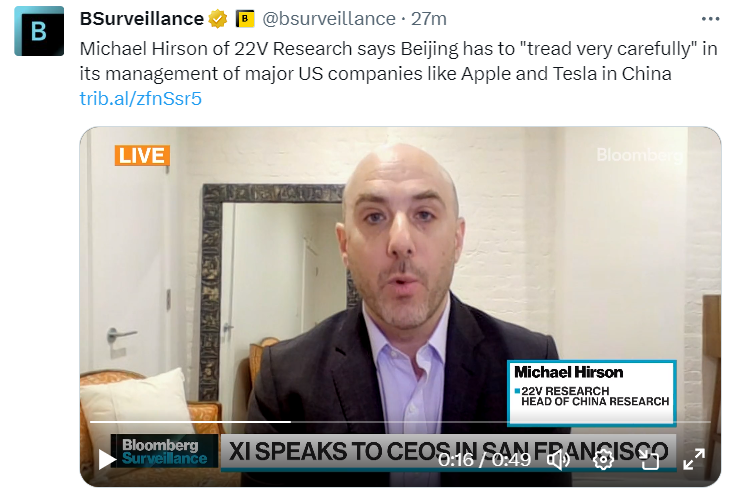Open the tweet's more options ellipsis menu
730x494 pixels.
click(710, 19)
